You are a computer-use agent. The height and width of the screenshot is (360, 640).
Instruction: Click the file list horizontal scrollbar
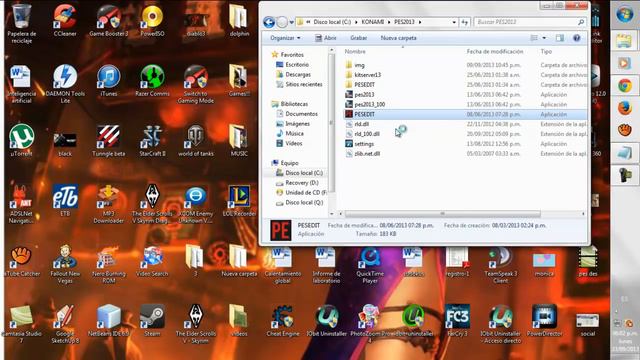tap(442, 213)
